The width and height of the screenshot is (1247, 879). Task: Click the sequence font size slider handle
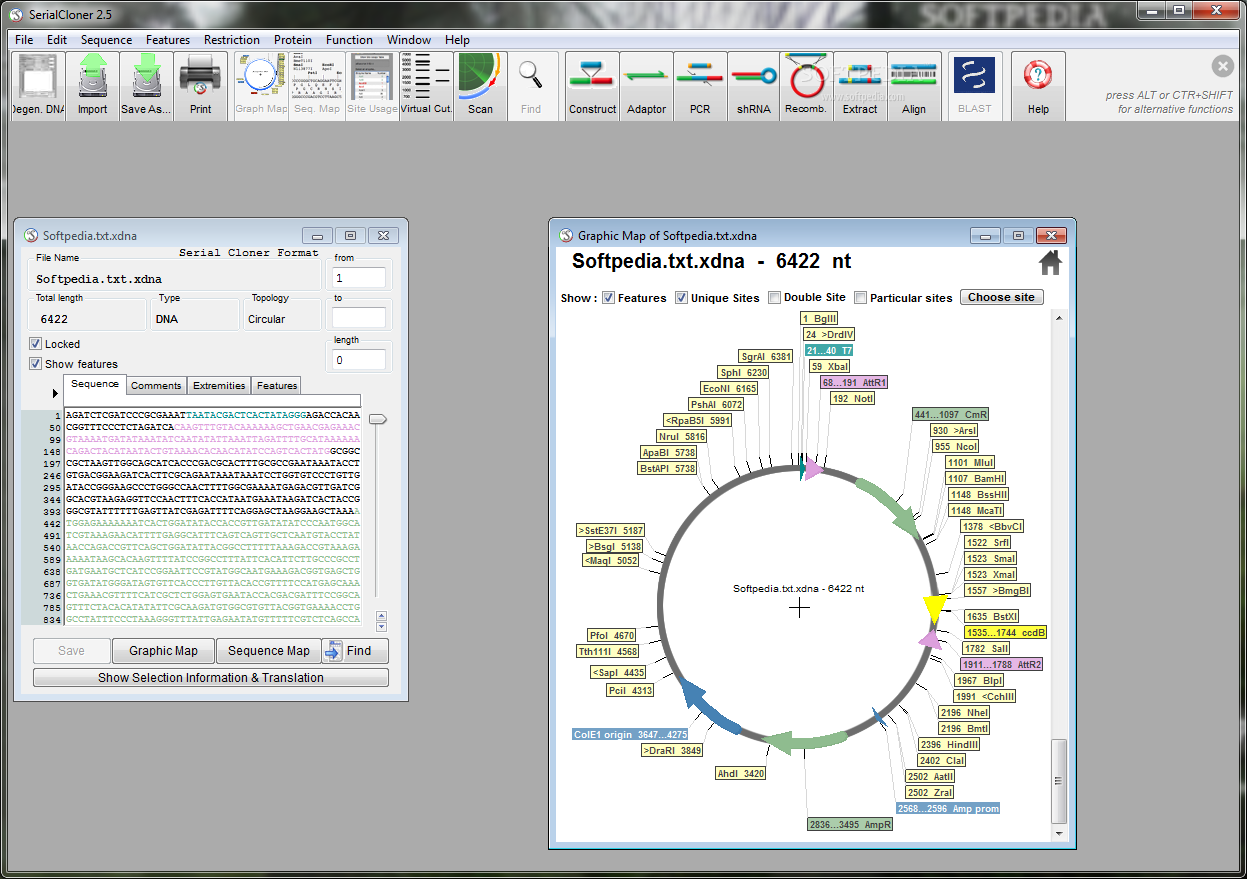click(x=378, y=418)
